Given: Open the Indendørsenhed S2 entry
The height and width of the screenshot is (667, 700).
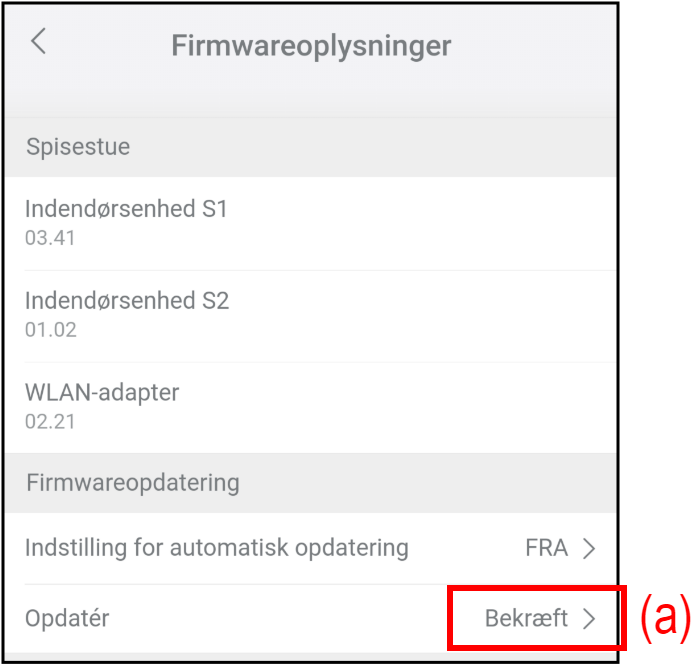Looking at the screenshot, I should (127, 300).
